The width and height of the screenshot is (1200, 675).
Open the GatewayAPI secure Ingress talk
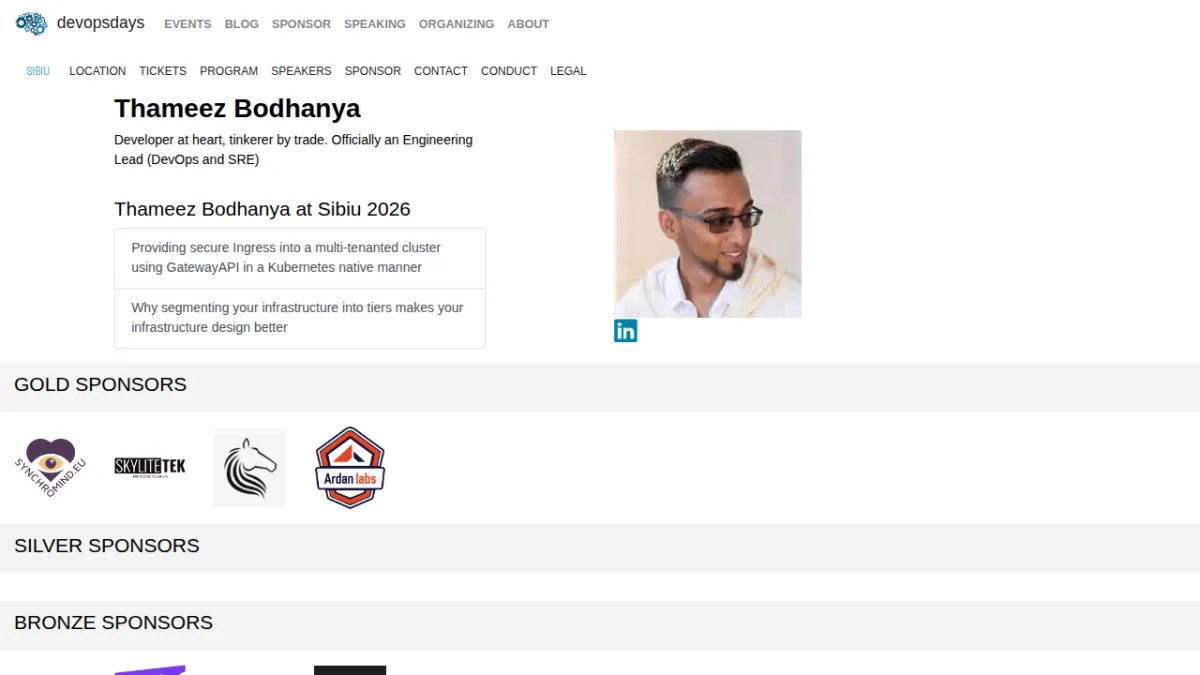coord(300,258)
